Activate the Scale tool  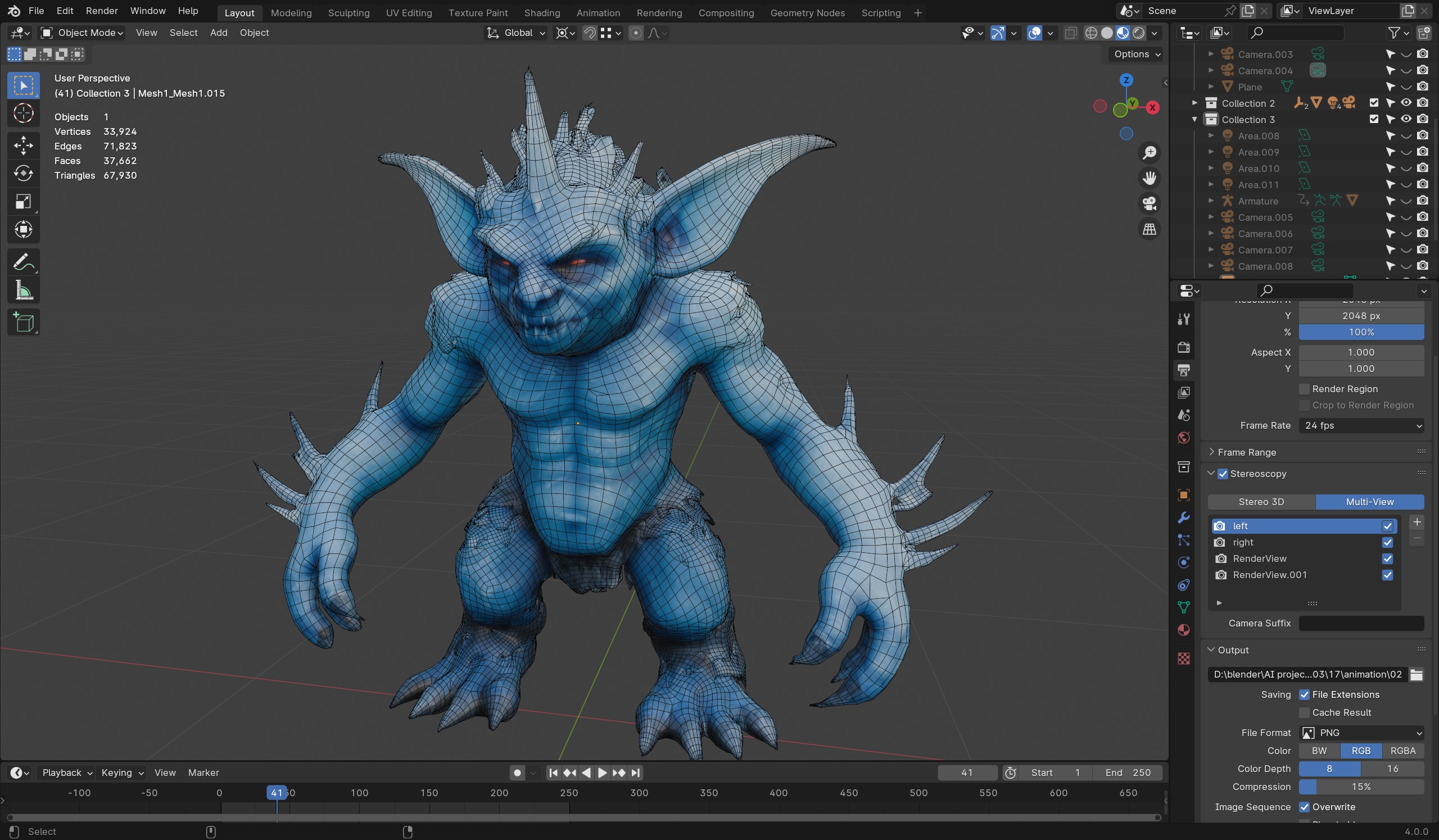[x=24, y=202]
